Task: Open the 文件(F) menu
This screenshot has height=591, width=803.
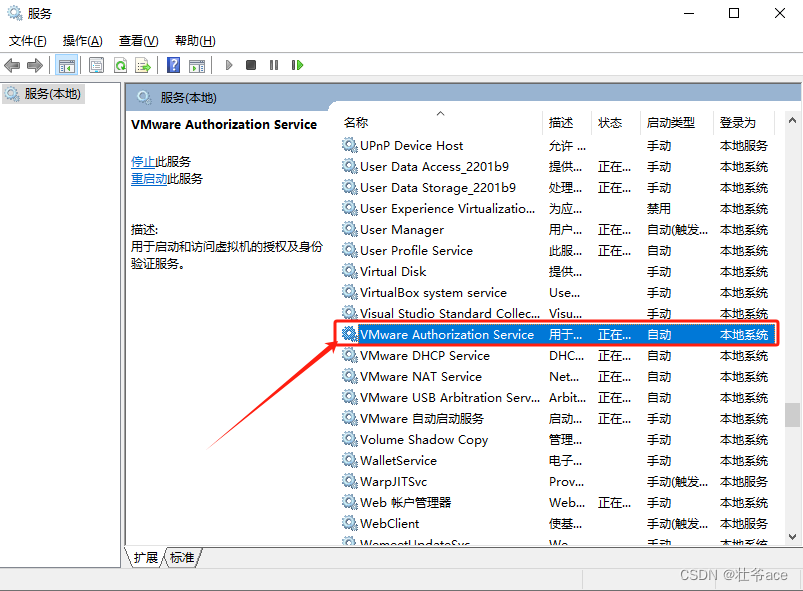Action: click(27, 40)
